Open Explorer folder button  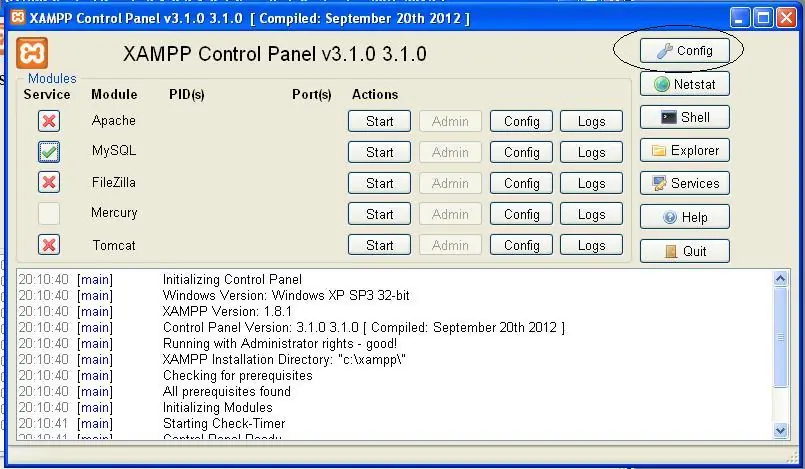tap(684, 150)
